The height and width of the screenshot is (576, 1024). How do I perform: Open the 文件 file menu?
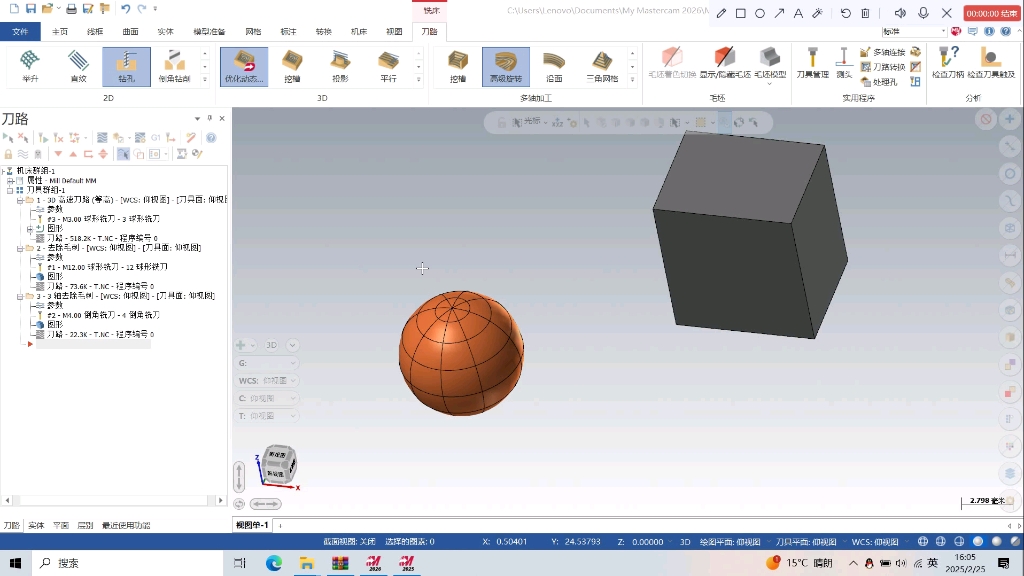pyautogui.click(x=20, y=31)
